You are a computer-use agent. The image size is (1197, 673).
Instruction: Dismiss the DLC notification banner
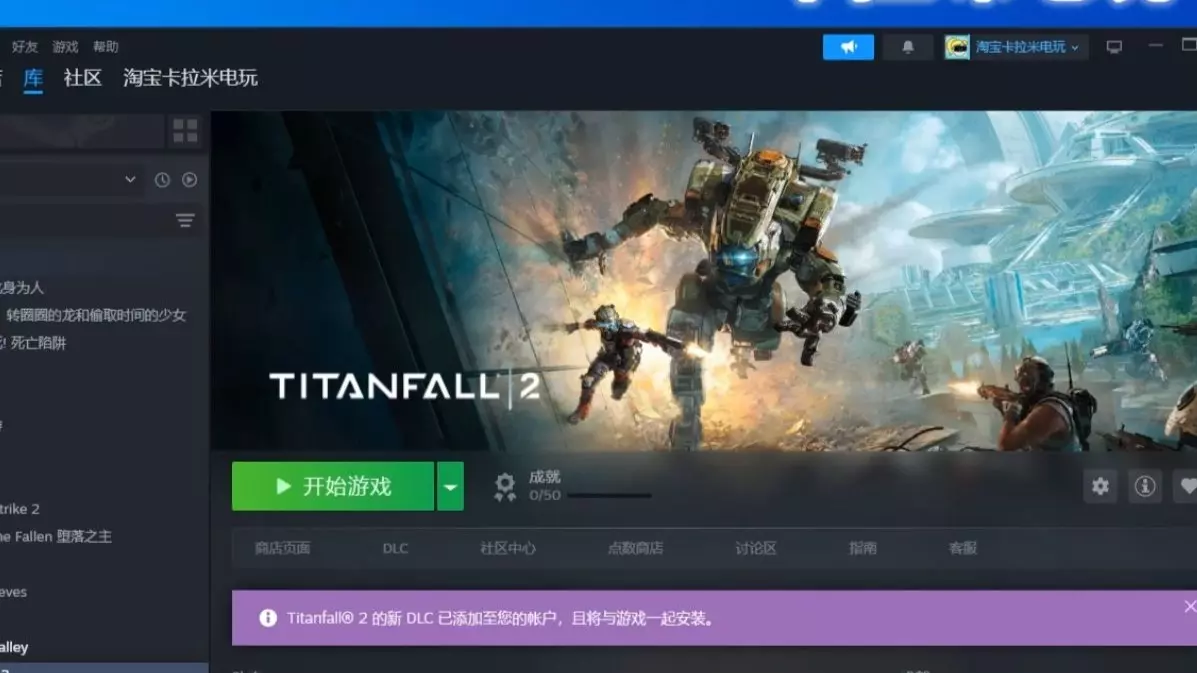(1189, 607)
